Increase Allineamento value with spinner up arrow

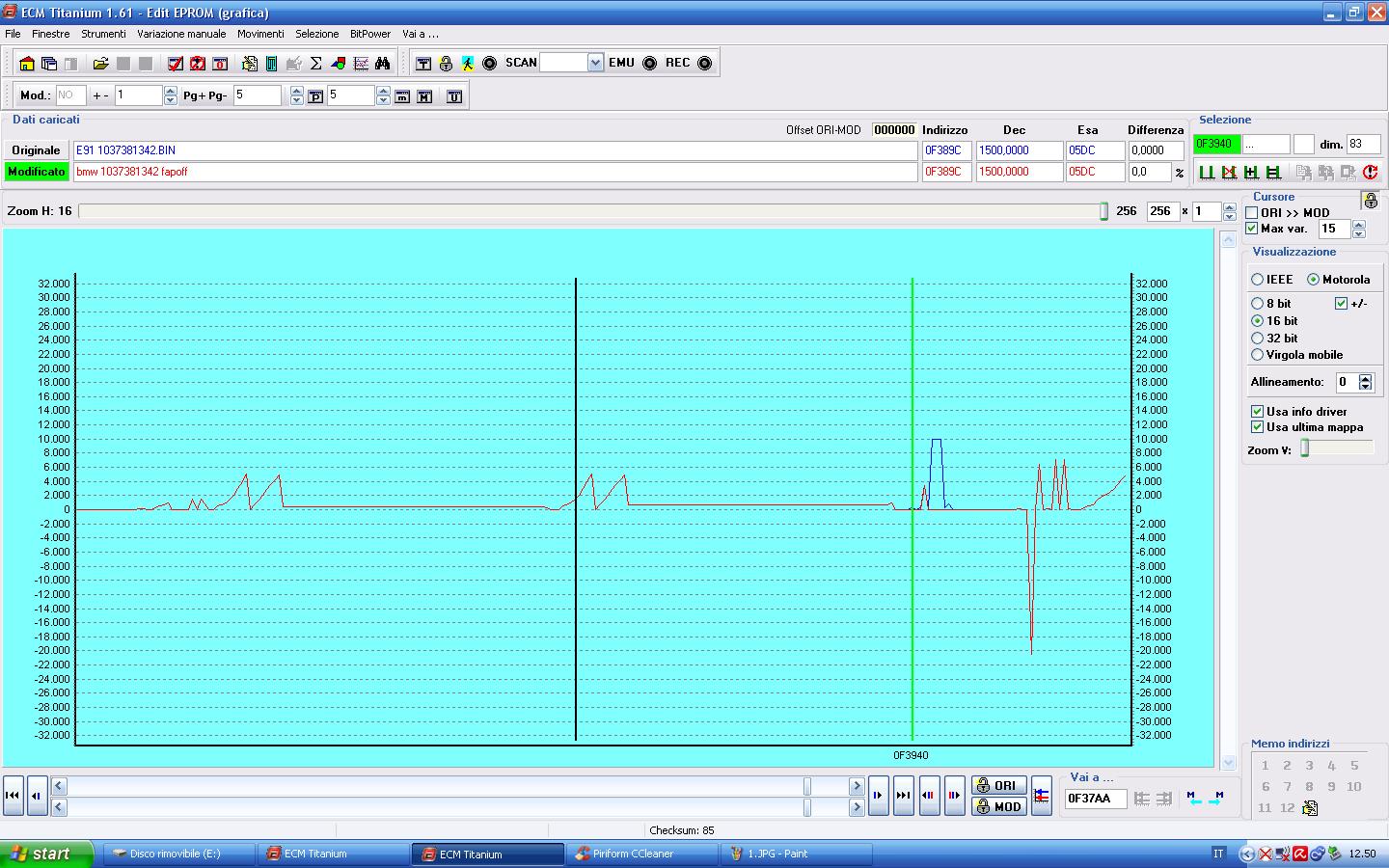pos(1365,378)
